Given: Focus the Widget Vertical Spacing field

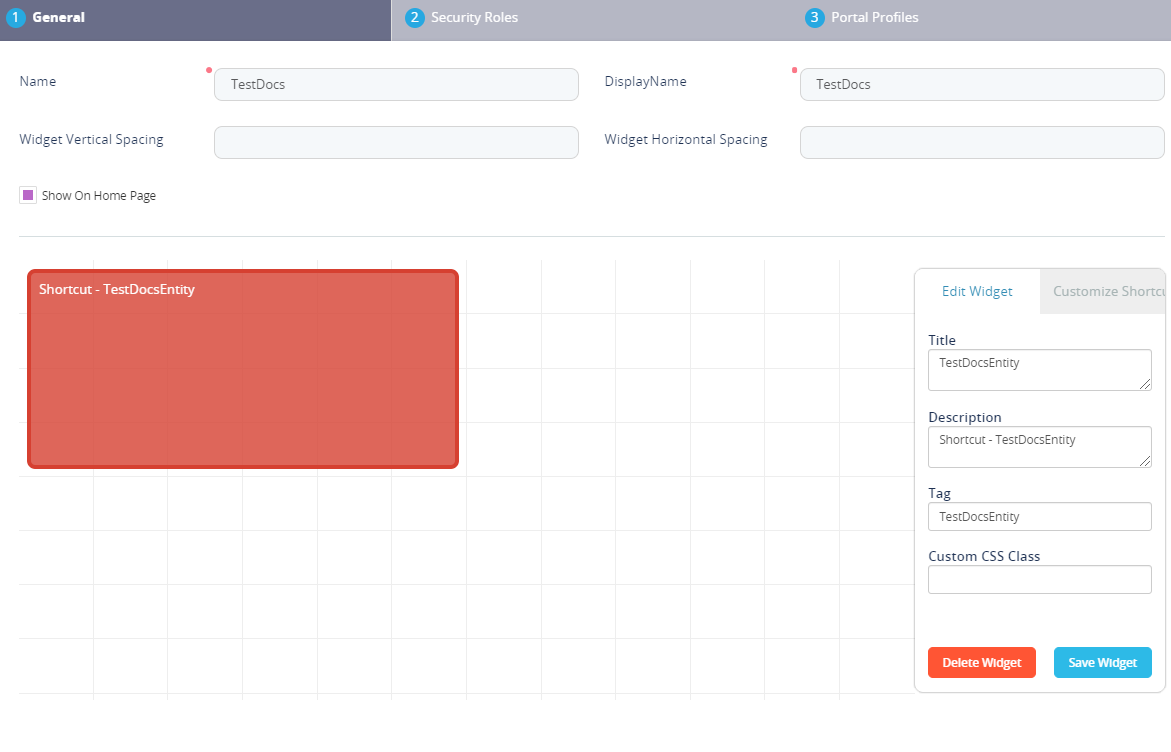Looking at the screenshot, I should (x=396, y=143).
